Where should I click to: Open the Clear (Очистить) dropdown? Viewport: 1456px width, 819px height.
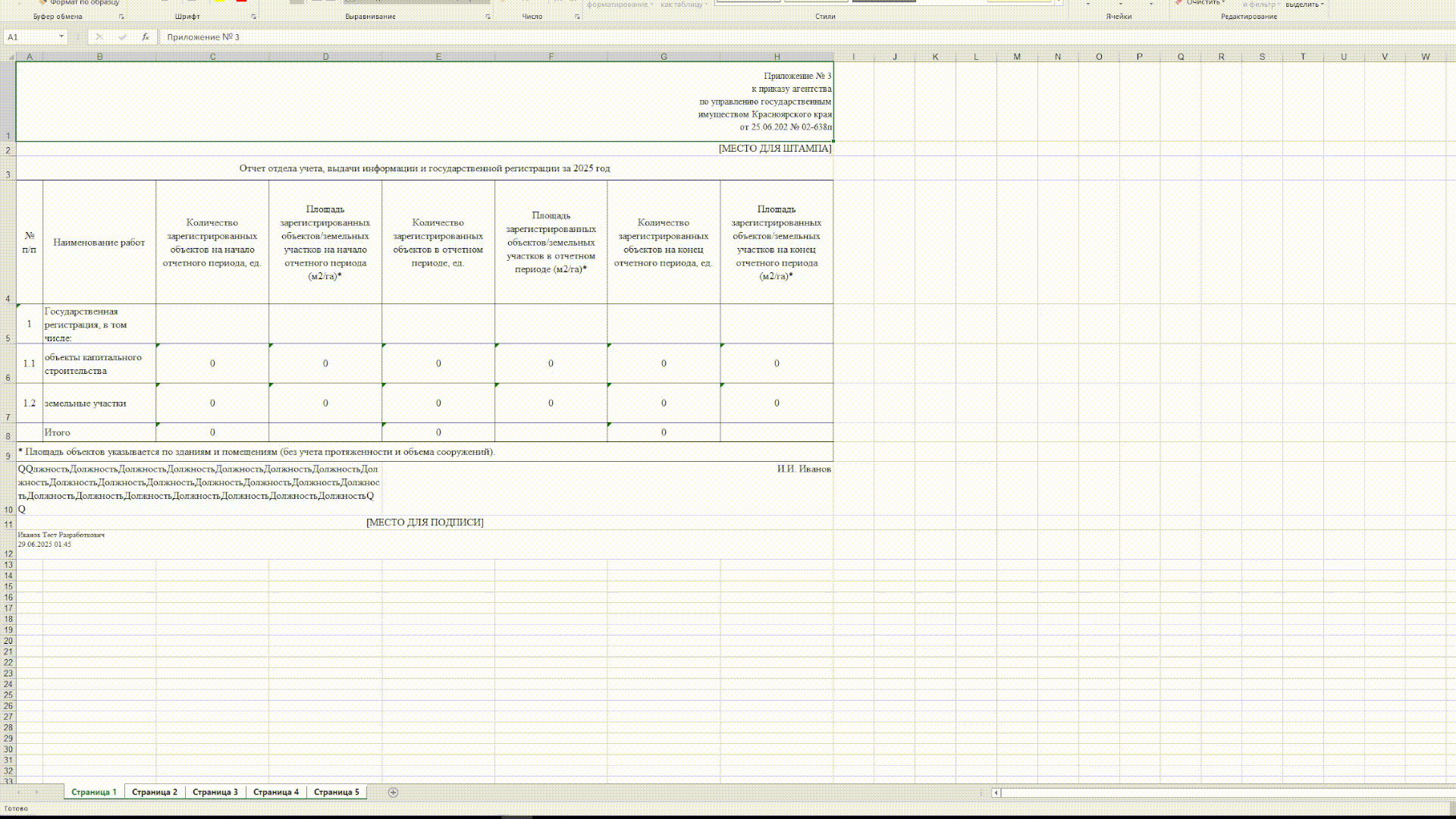click(1207, 3)
